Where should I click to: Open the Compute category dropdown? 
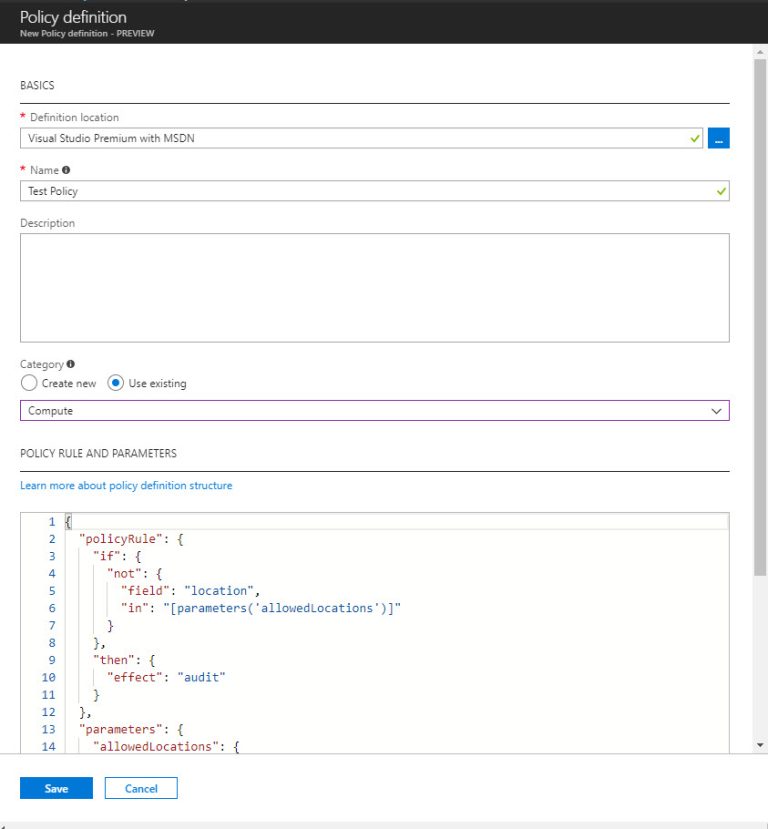[374, 410]
